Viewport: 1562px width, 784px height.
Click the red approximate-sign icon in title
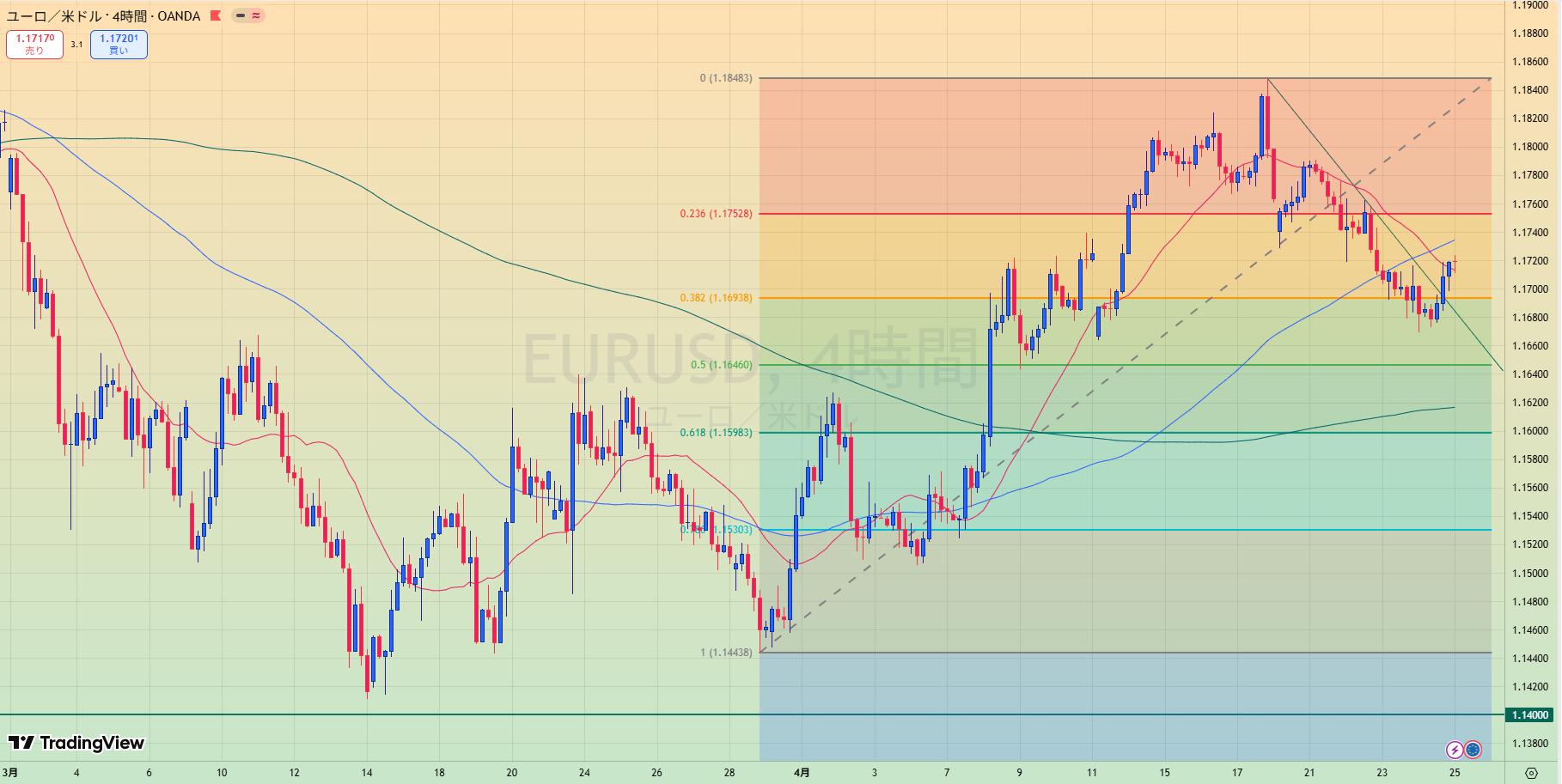click(256, 16)
